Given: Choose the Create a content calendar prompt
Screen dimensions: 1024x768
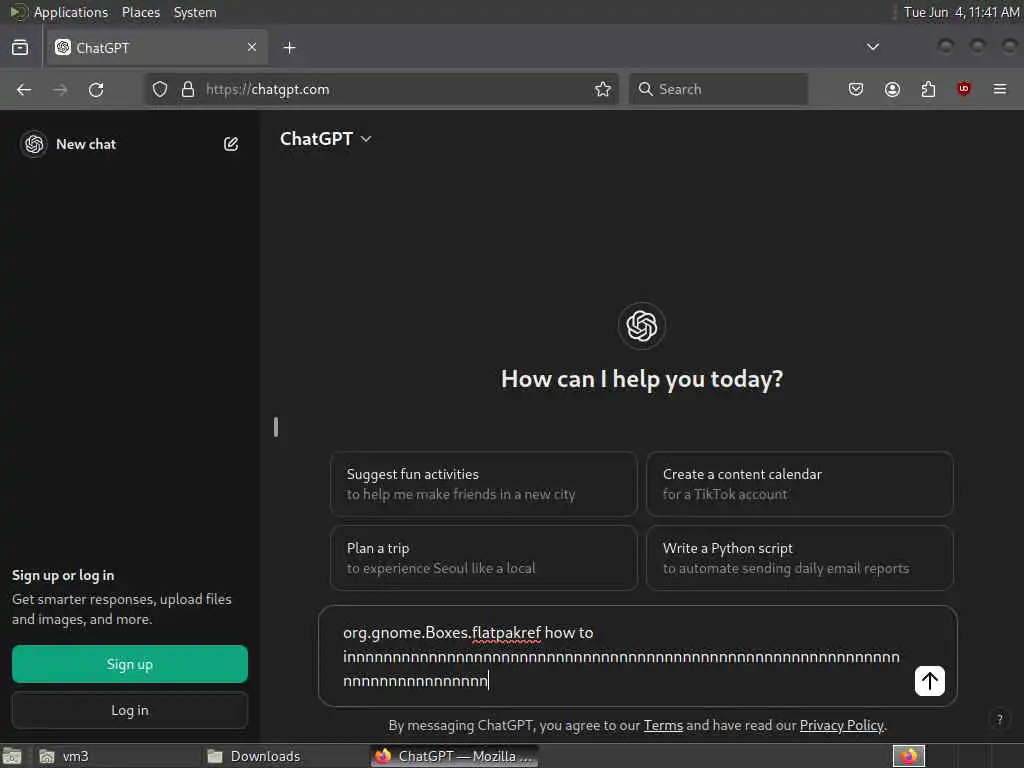Looking at the screenshot, I should coord(799,484).
